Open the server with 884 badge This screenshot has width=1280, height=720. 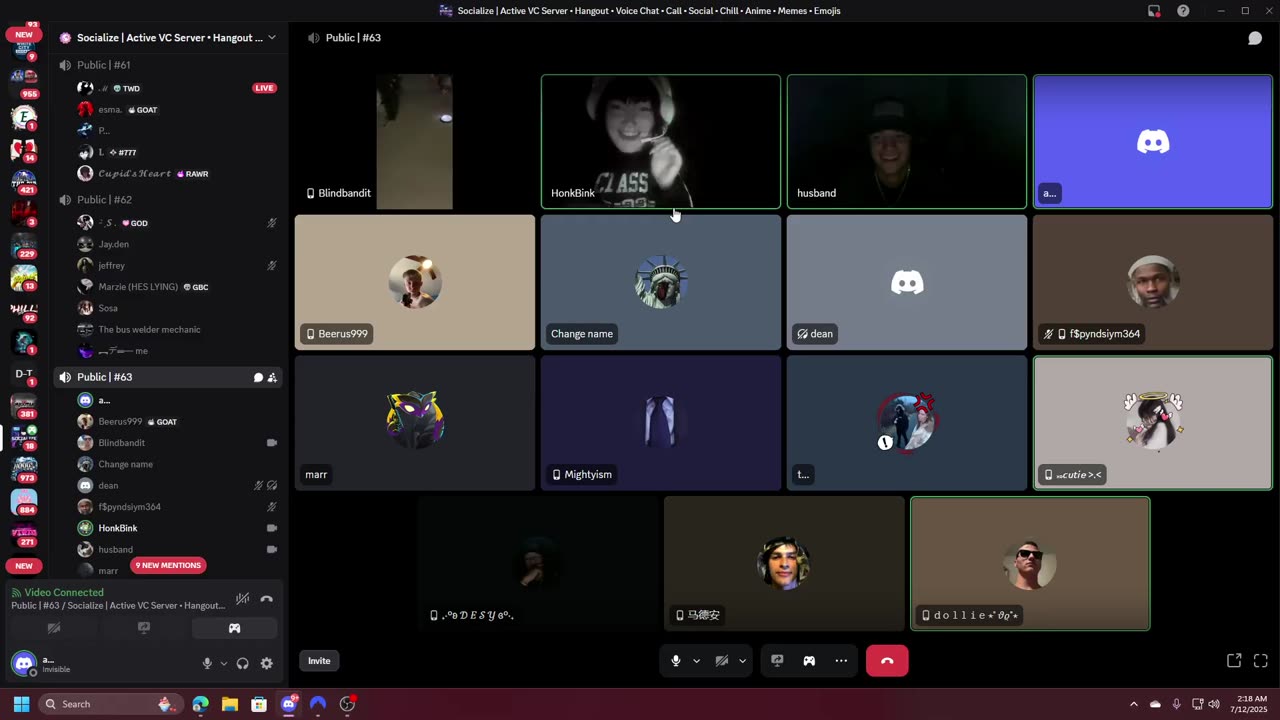23,501
